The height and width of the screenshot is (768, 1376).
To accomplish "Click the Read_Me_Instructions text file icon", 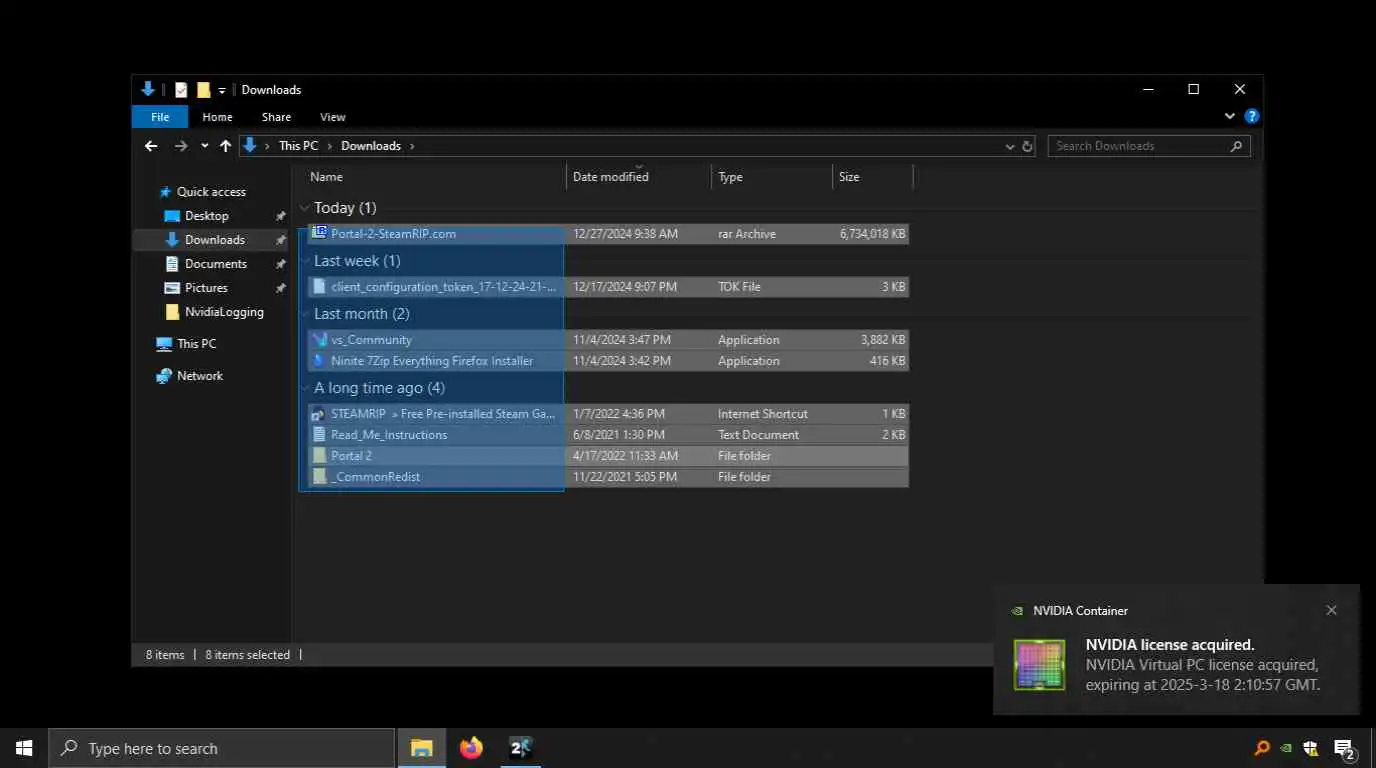I will [x=320, y=435].
